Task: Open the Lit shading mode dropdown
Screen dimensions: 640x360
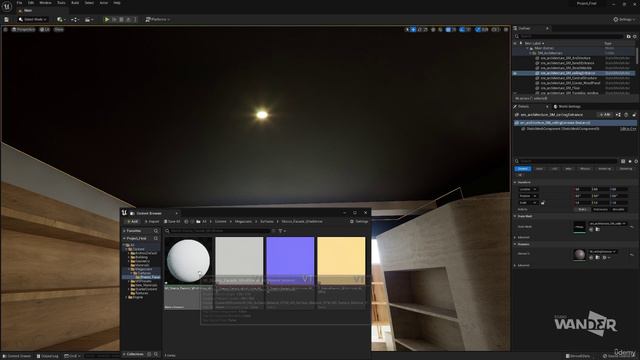Action: [45, 29]
